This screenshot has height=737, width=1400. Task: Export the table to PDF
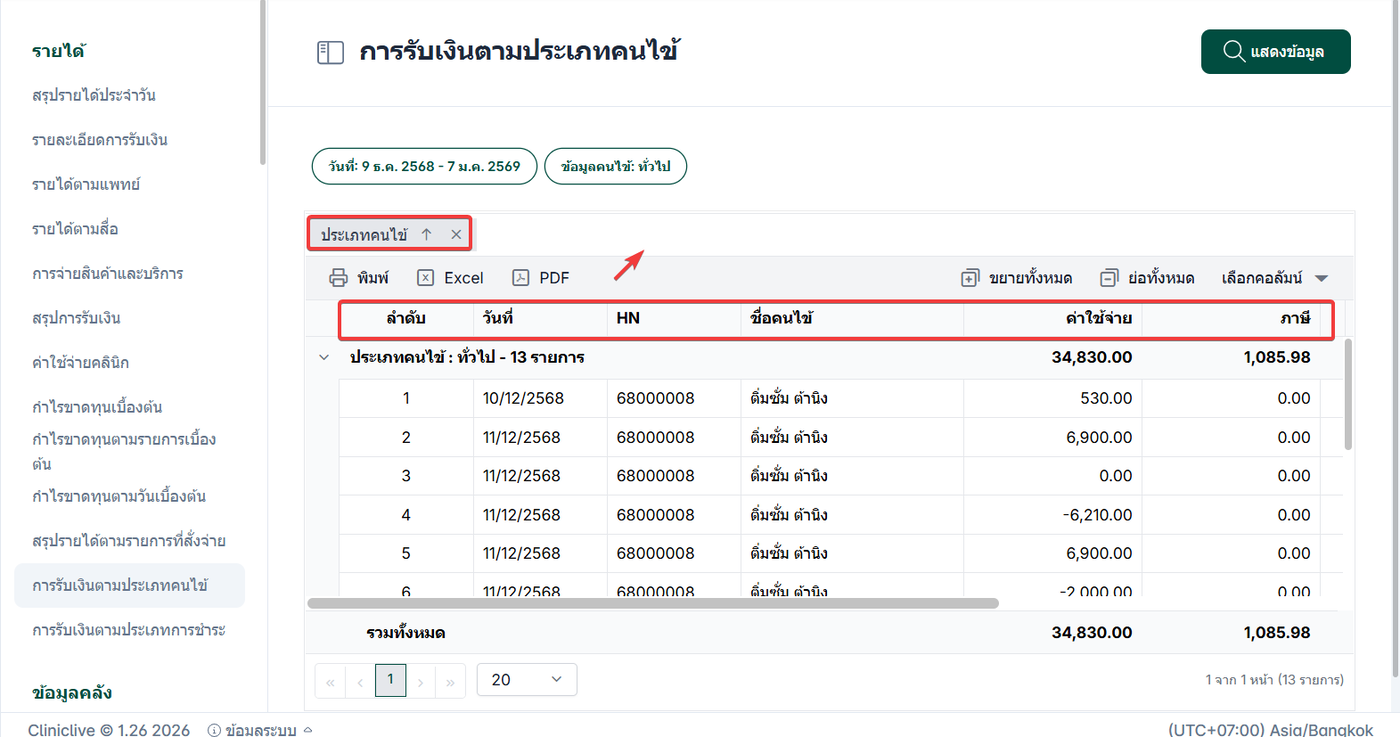pos(541,278)
